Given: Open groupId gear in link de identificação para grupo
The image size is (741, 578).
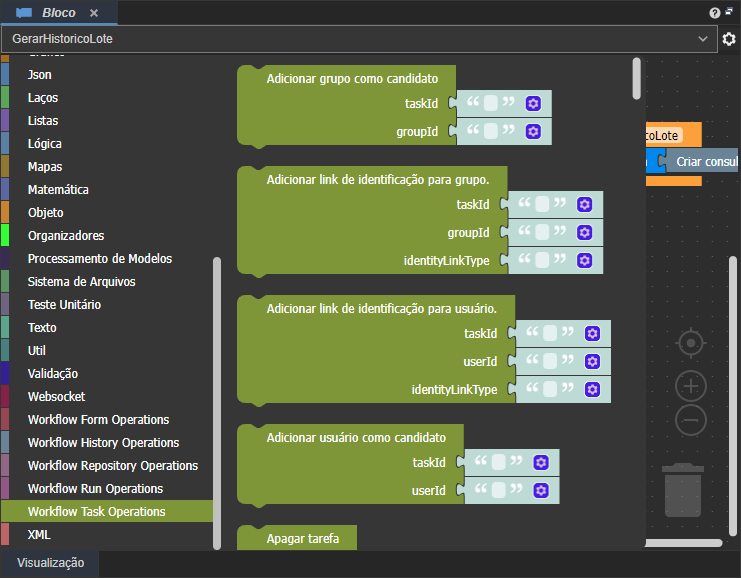Looking at the screenshot, I should [x=585, y=233].
